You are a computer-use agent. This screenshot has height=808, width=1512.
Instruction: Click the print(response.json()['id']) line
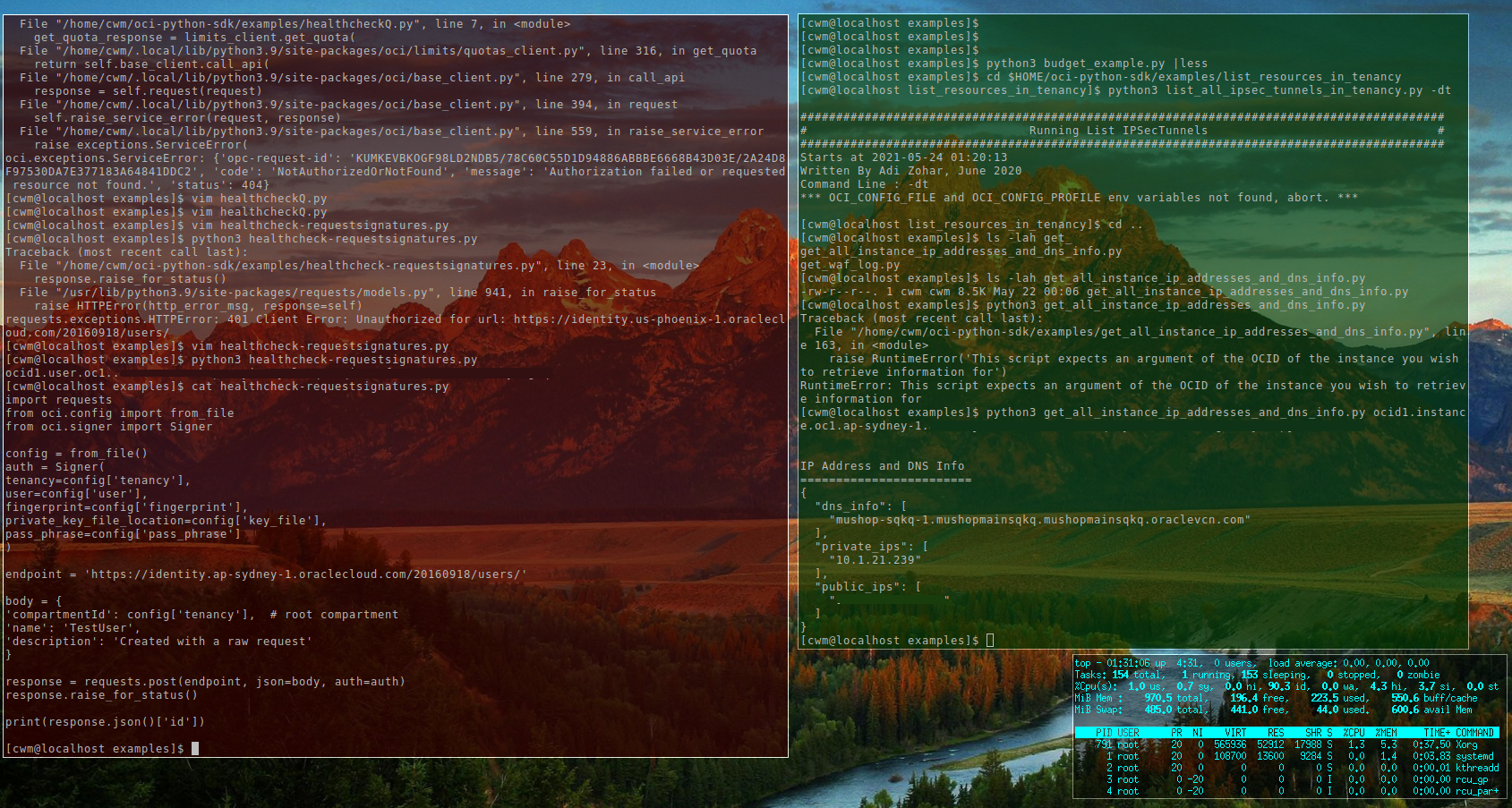(x=105, y=722)
